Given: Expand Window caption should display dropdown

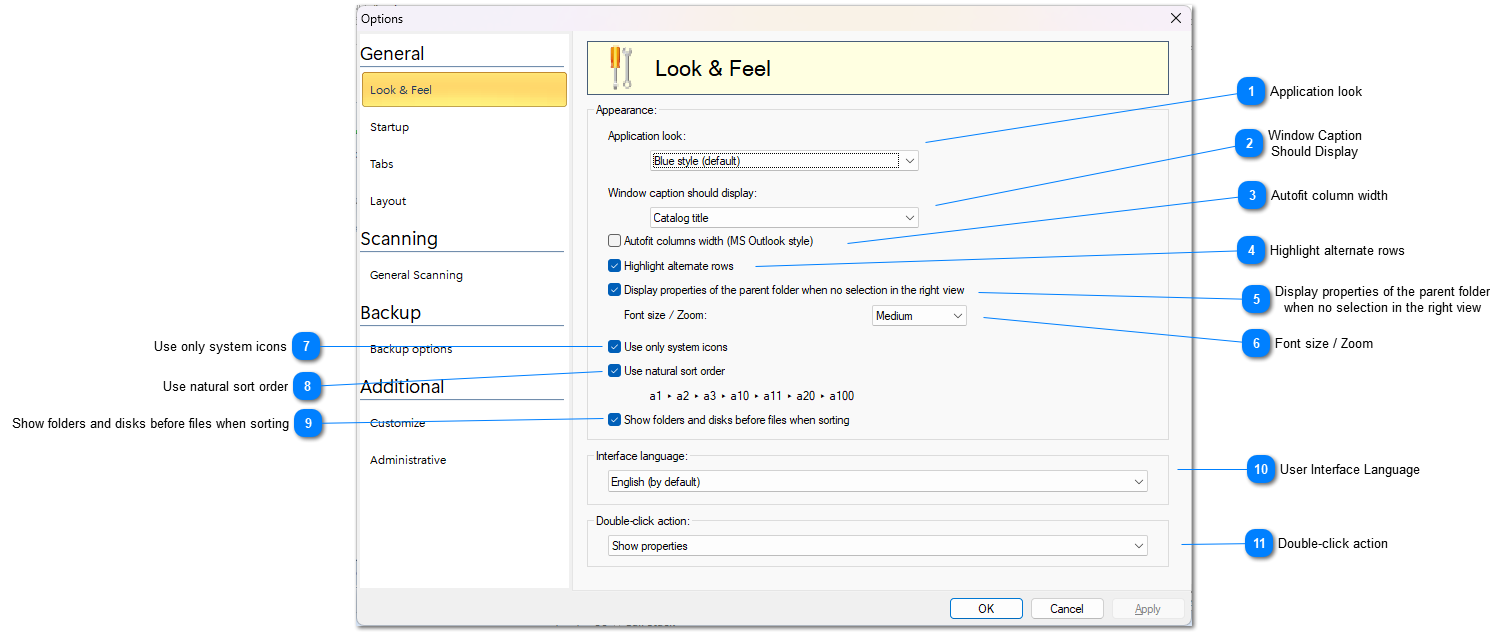Looking at the screenshot, I should (784, 218).
